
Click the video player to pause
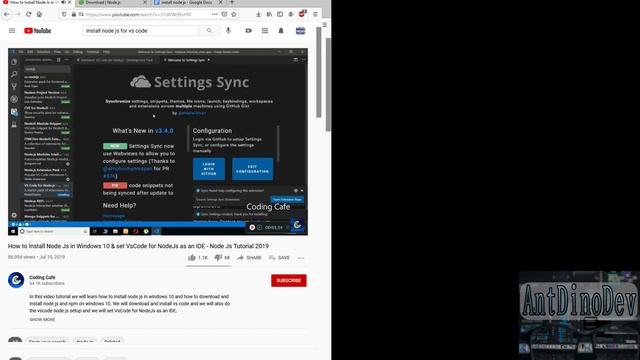click(158, 142)
